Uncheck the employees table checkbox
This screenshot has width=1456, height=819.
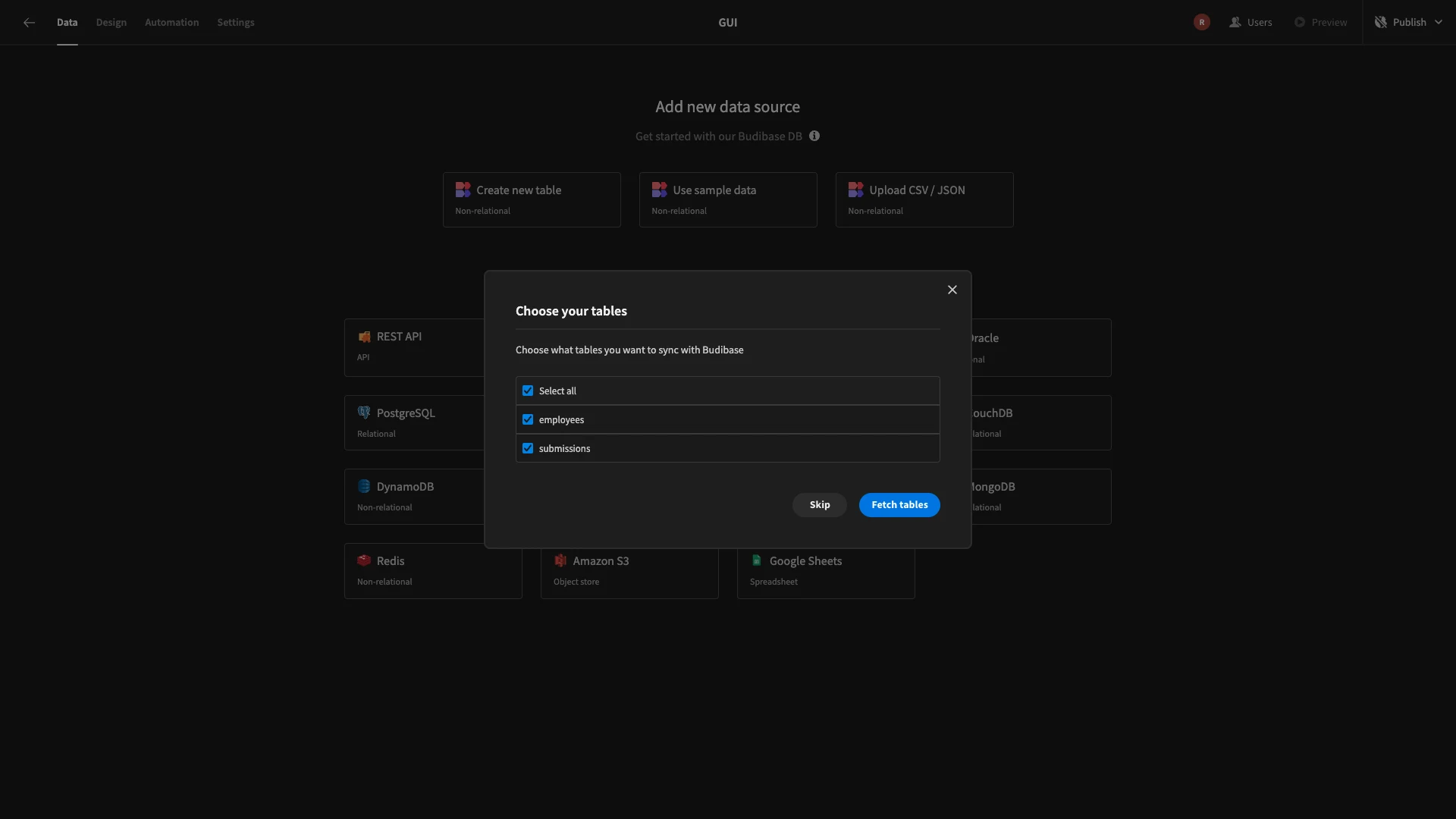pos(528,420)
